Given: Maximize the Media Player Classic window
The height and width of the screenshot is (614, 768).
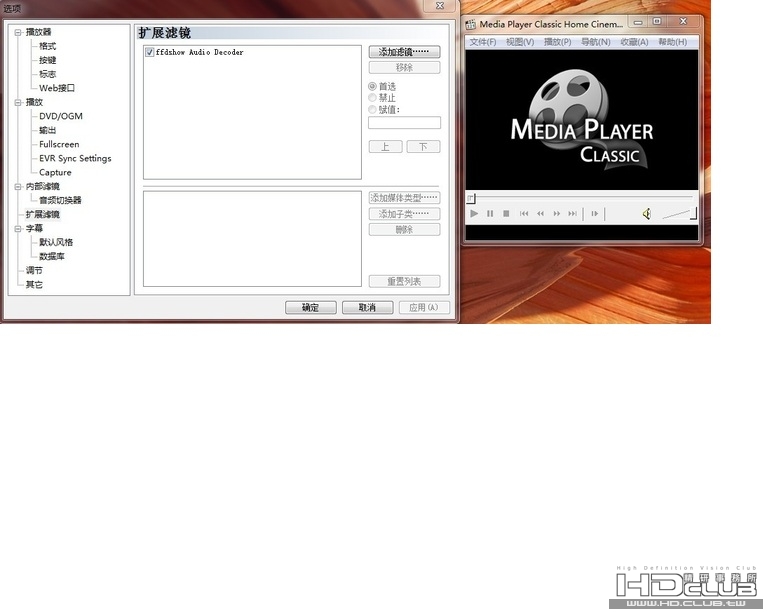Looking at the screenshot, I should tap(657, 22).
